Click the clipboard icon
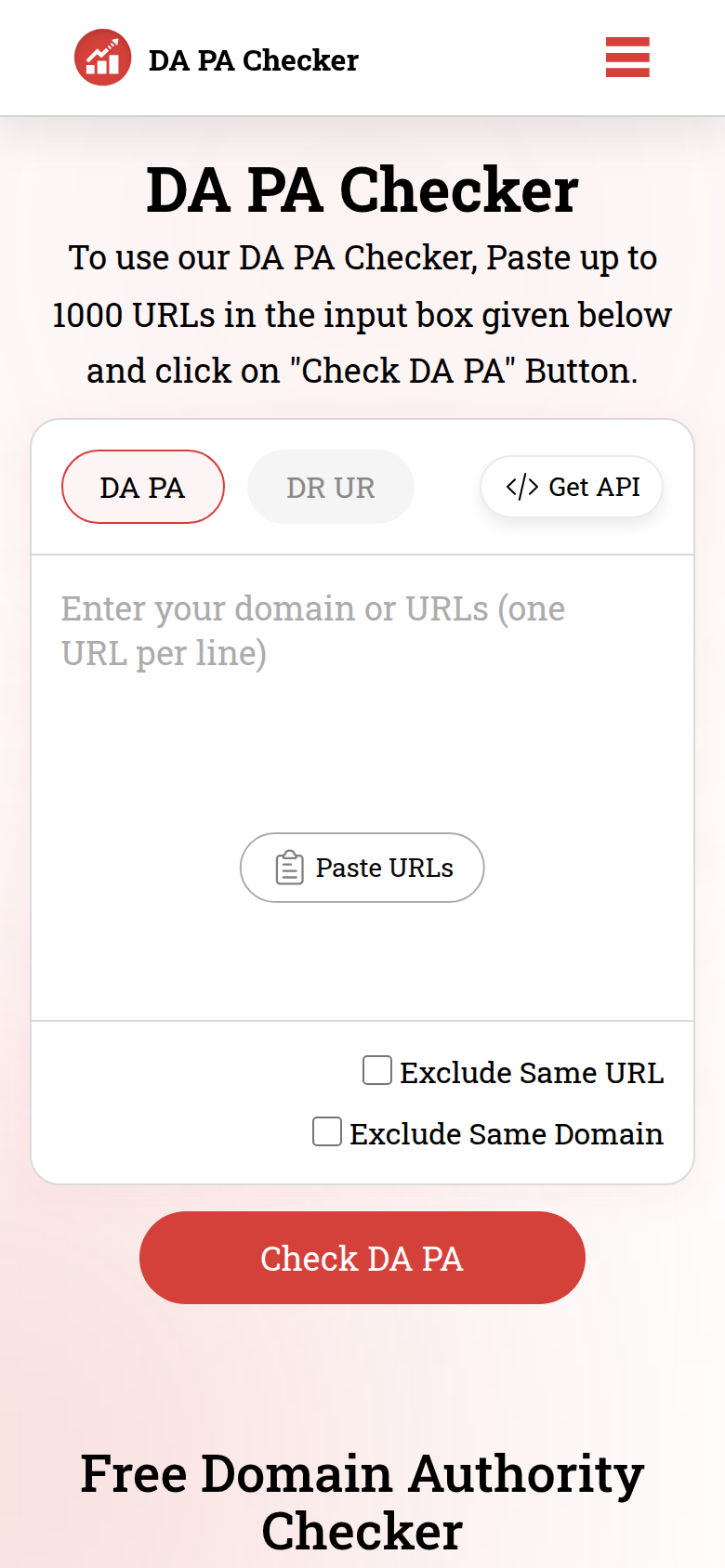The height and width of the screenshot is (1568, 725). pos(289,868)
